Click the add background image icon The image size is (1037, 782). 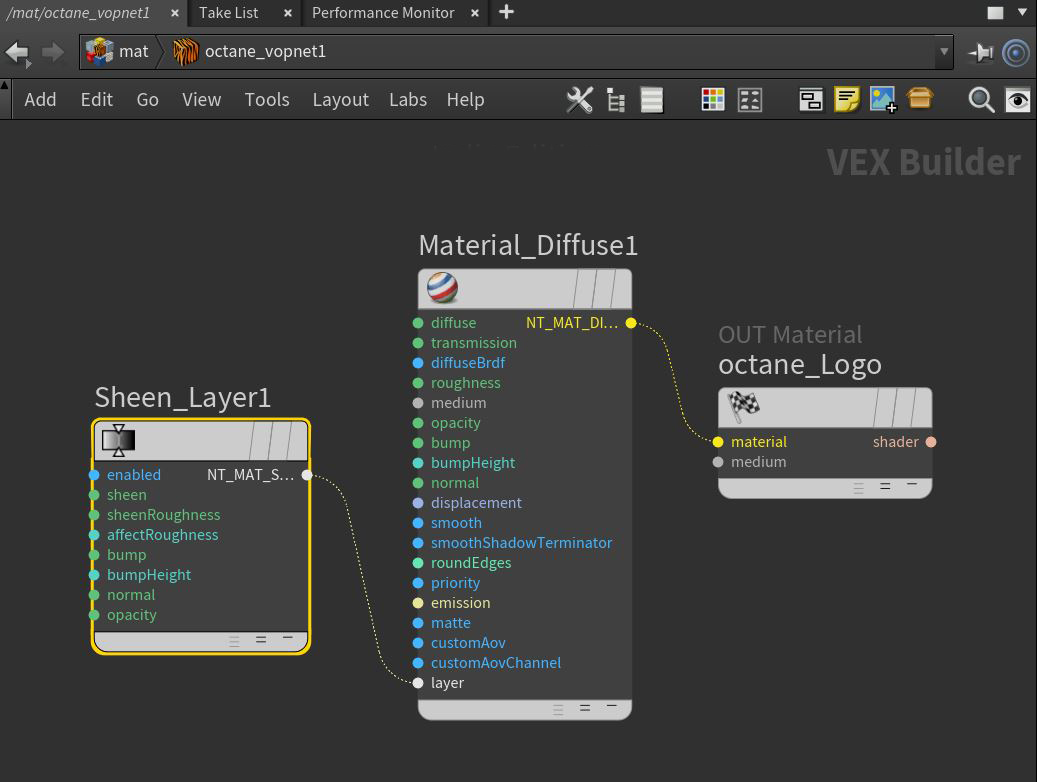click(x=883, y=100)
